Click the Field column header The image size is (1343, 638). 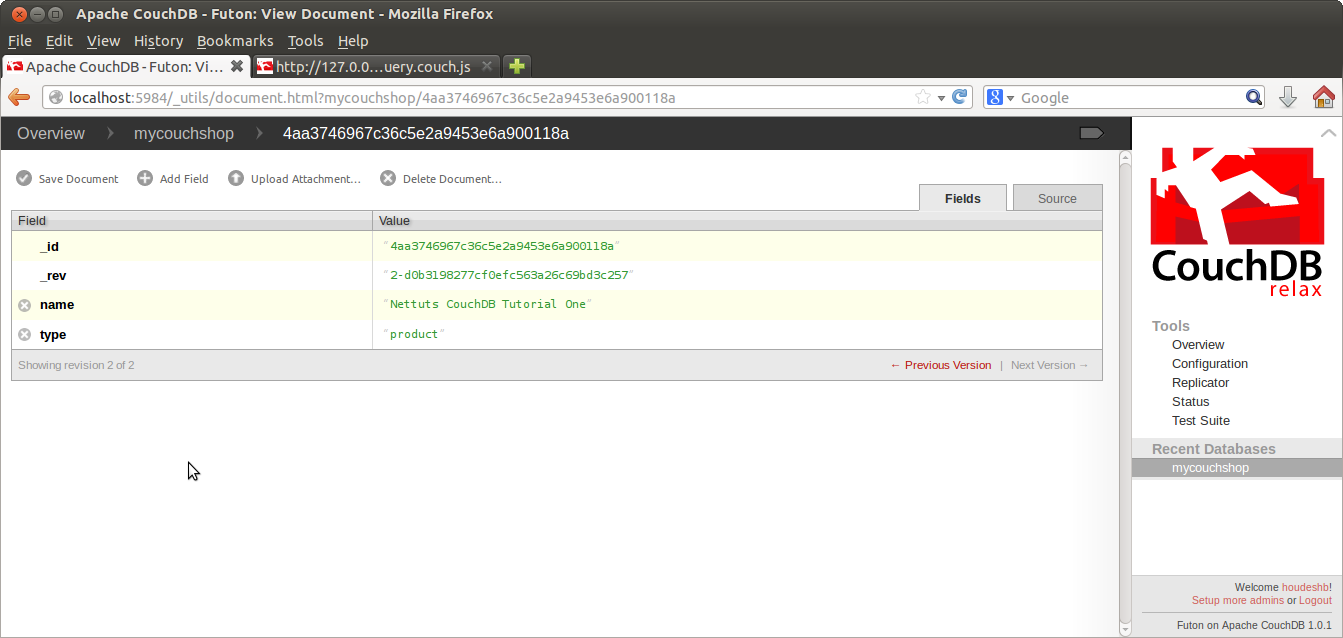pos(192,220)
